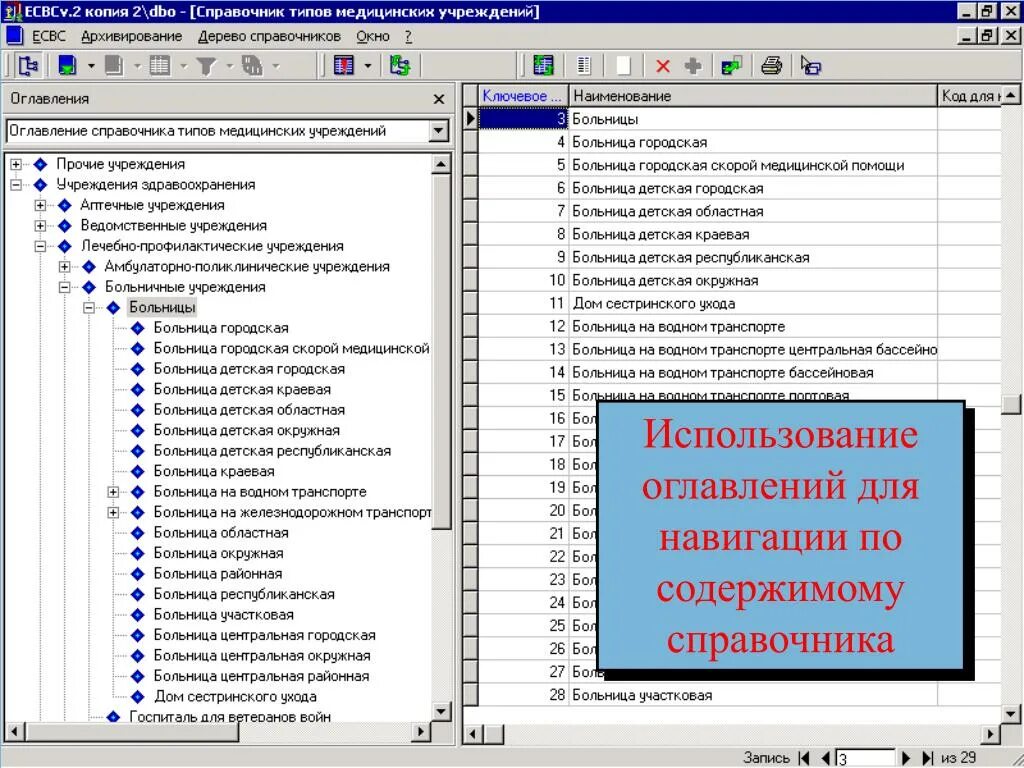
Task: Click the green table grid toolbar icon
Action: pyautogui.click(x=543, y=65)
